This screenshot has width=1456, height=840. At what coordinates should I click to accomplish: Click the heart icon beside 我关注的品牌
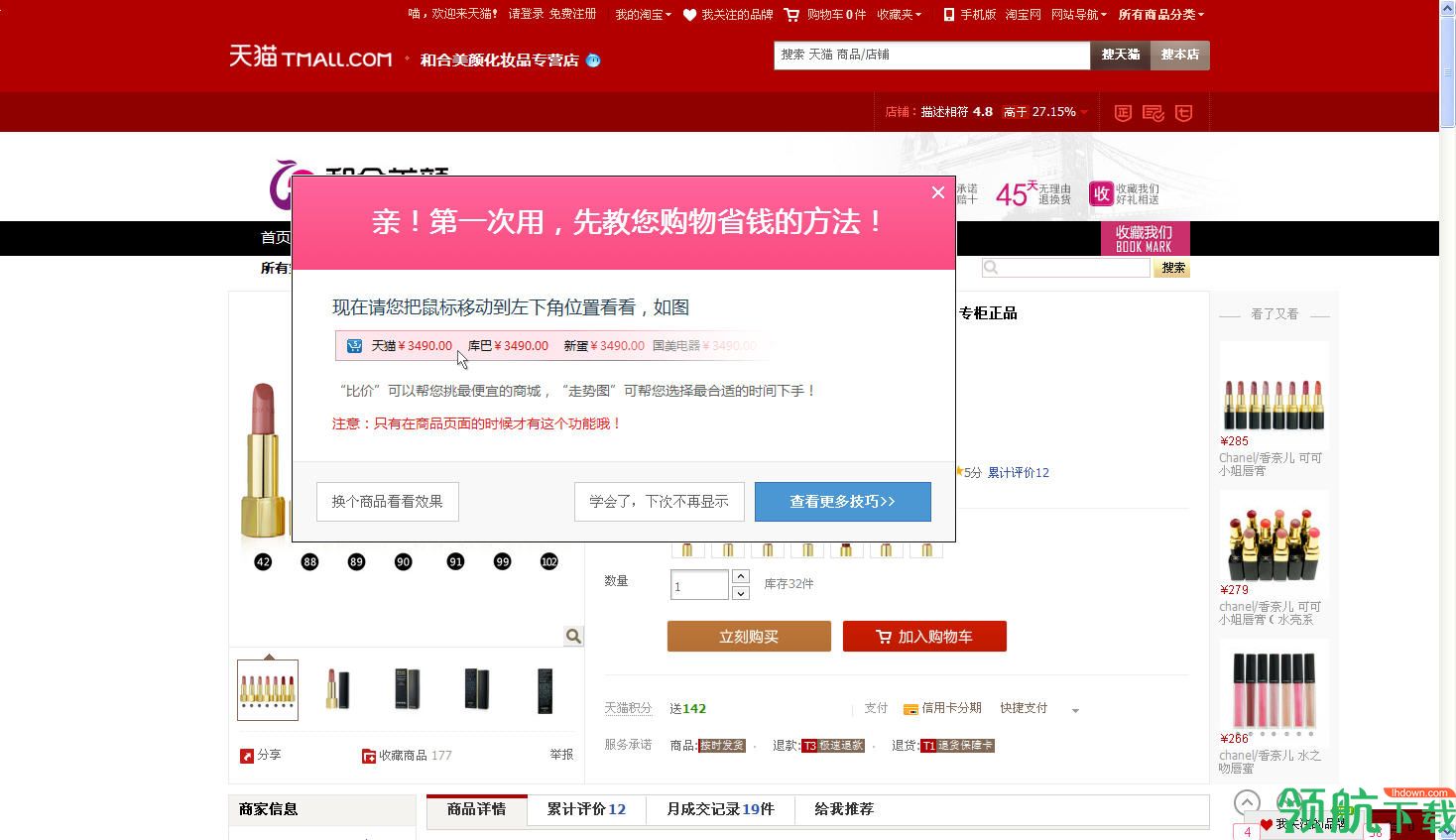(x=690, y=15)
